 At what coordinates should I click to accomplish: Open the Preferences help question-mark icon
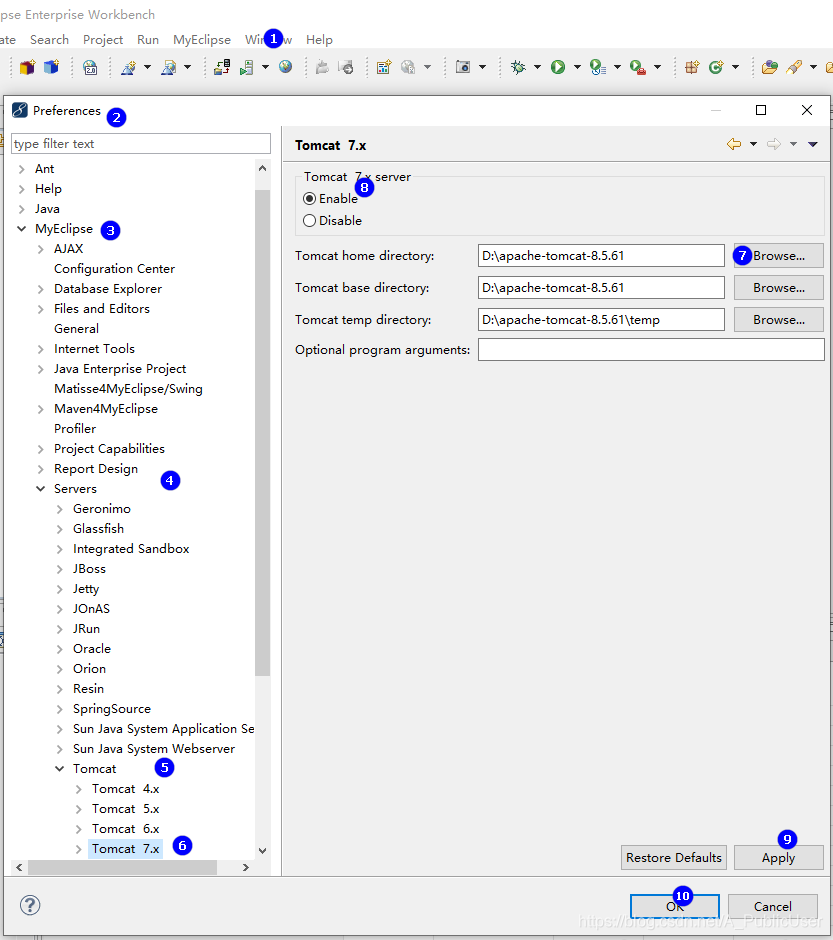tap(30, 905)
